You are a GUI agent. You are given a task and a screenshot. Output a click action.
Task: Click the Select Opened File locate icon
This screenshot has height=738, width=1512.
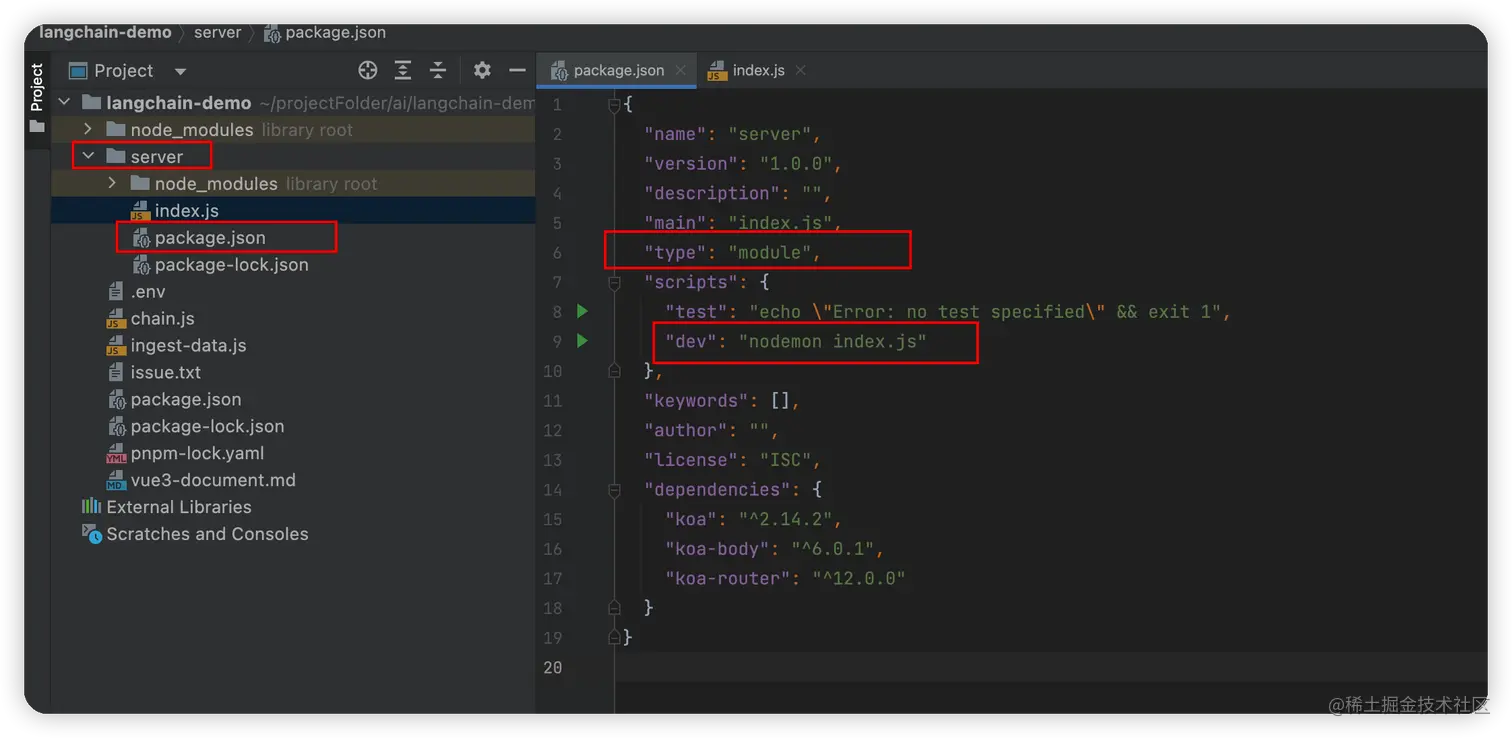coord(368,70)
